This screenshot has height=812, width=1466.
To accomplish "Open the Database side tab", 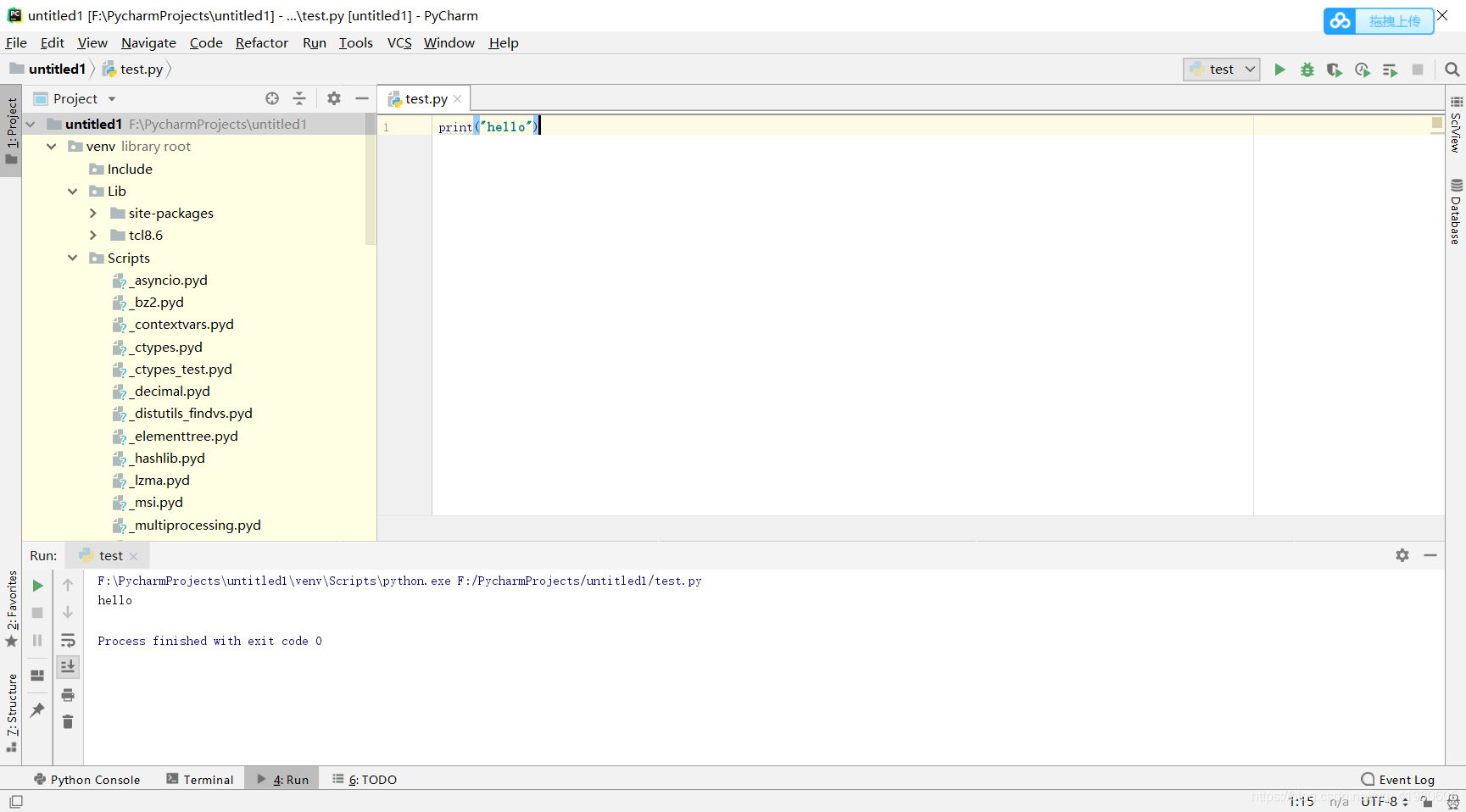I will point(1456,212).
